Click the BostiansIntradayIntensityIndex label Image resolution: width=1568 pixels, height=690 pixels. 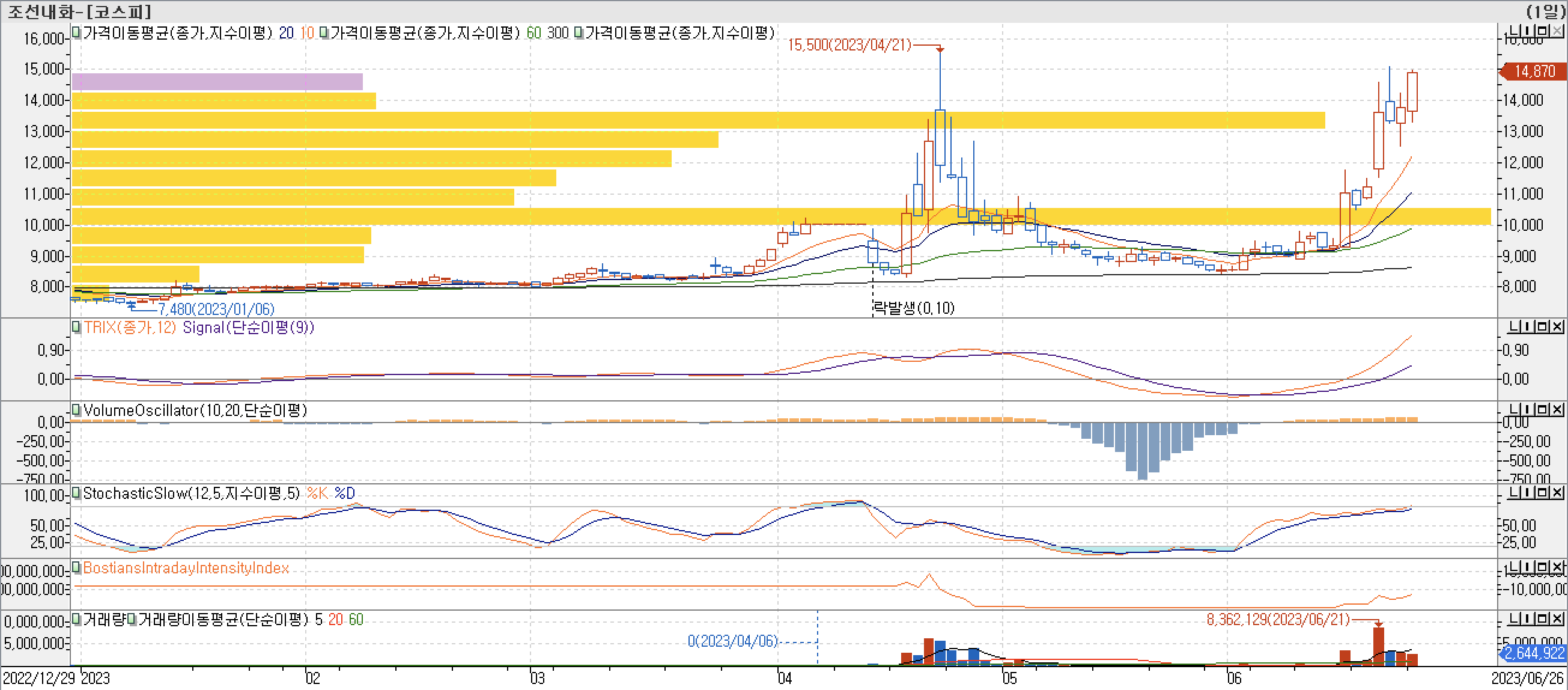tap(186, 567)
